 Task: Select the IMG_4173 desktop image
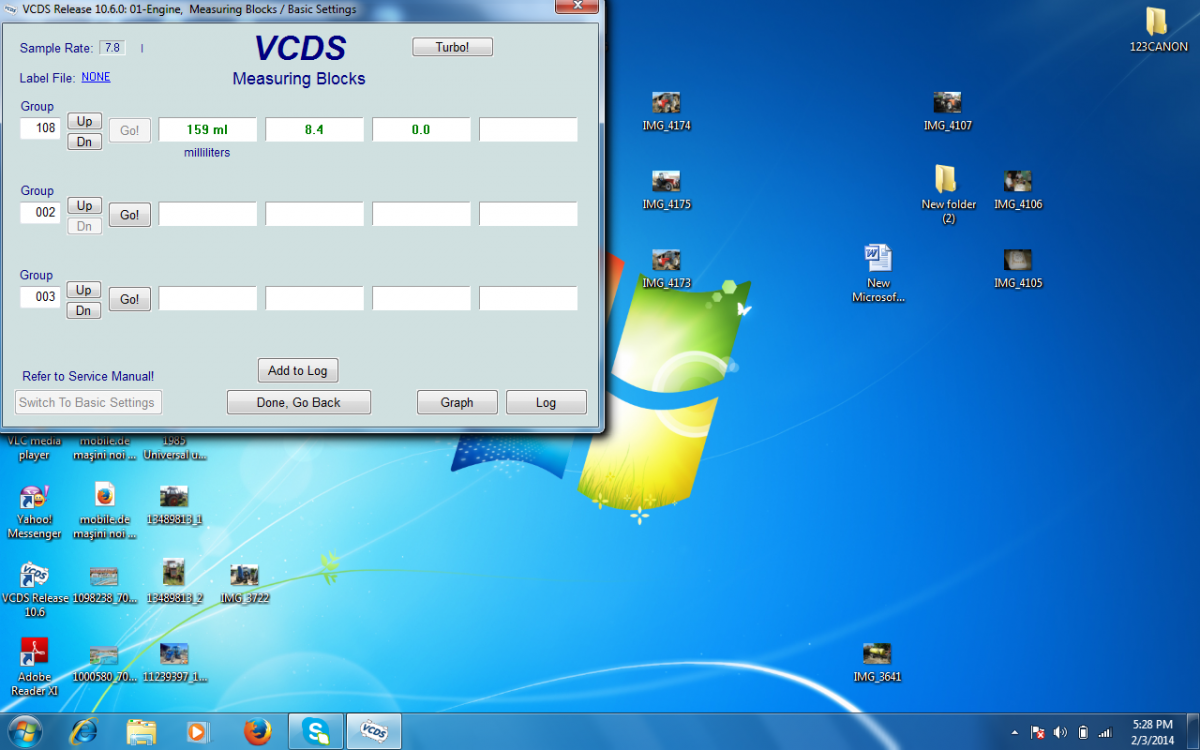tap(666, 269)
